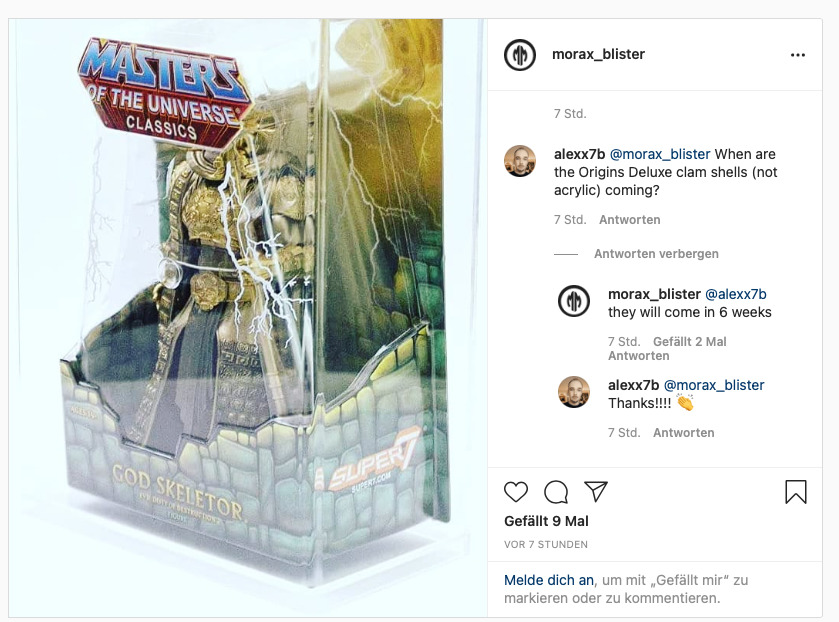The width and height of the screenshot is (839, 622).
Task: Open comments via the speech bubble icon
Action: 556,491
